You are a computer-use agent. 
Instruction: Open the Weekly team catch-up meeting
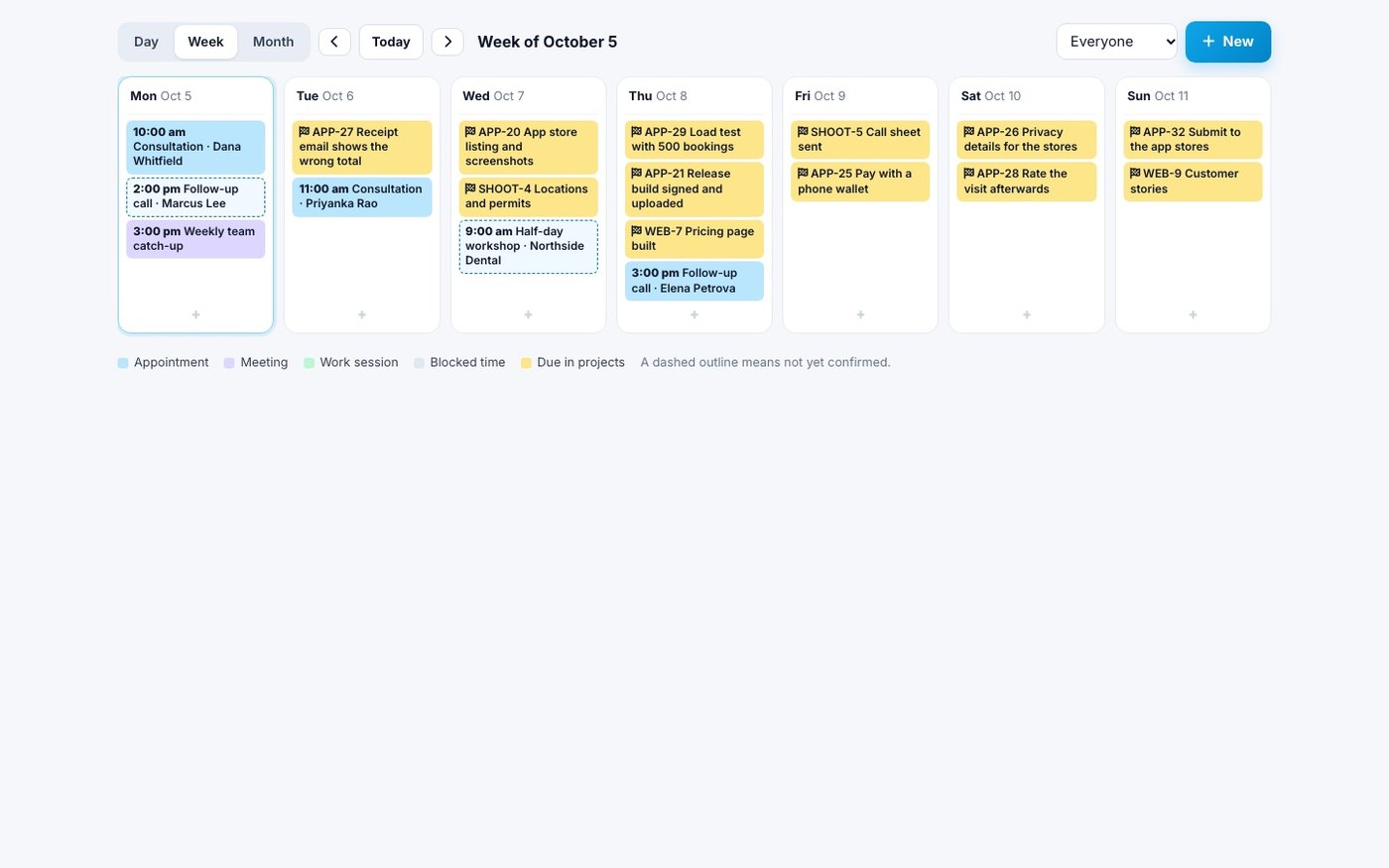click(x=195, y=239)
